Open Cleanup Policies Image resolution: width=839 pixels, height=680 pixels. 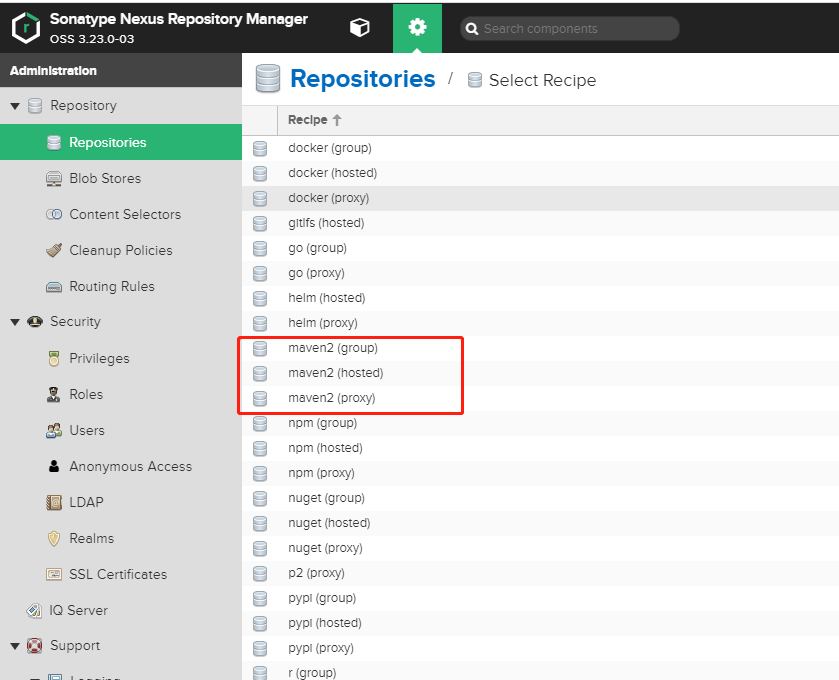coord(121,250)
